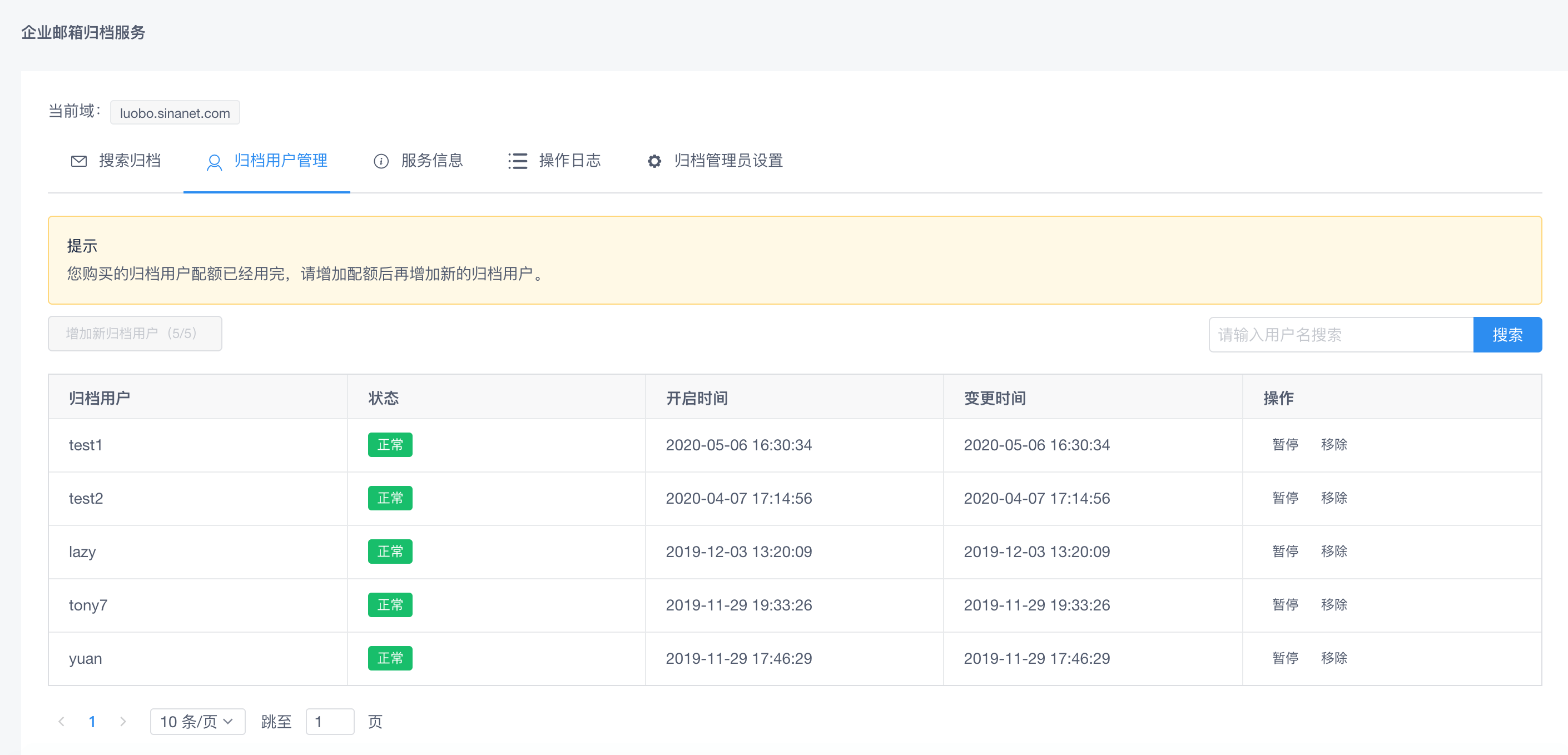Click 增加新归档用户 (5/5) button

click(135, 334)
